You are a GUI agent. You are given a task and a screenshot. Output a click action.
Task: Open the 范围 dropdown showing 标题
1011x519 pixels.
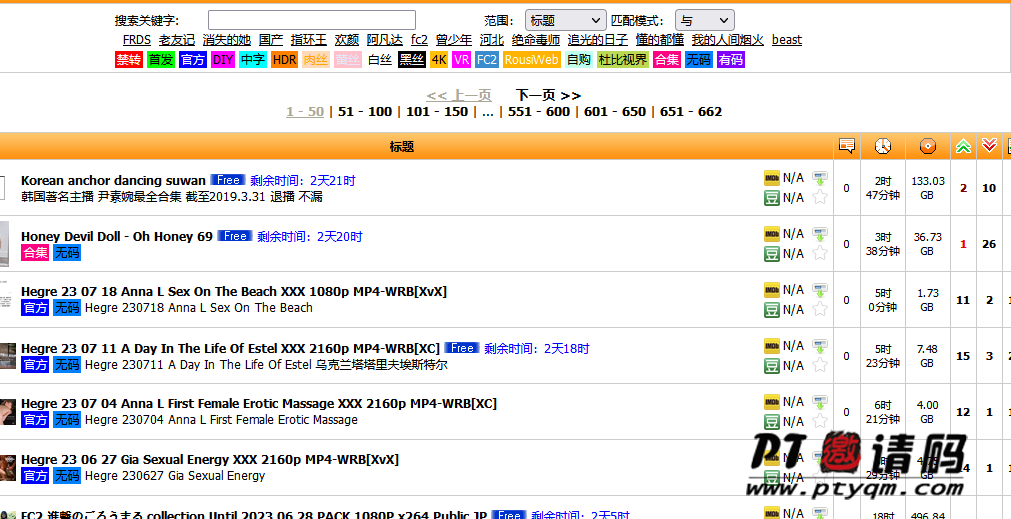[565, 20]
